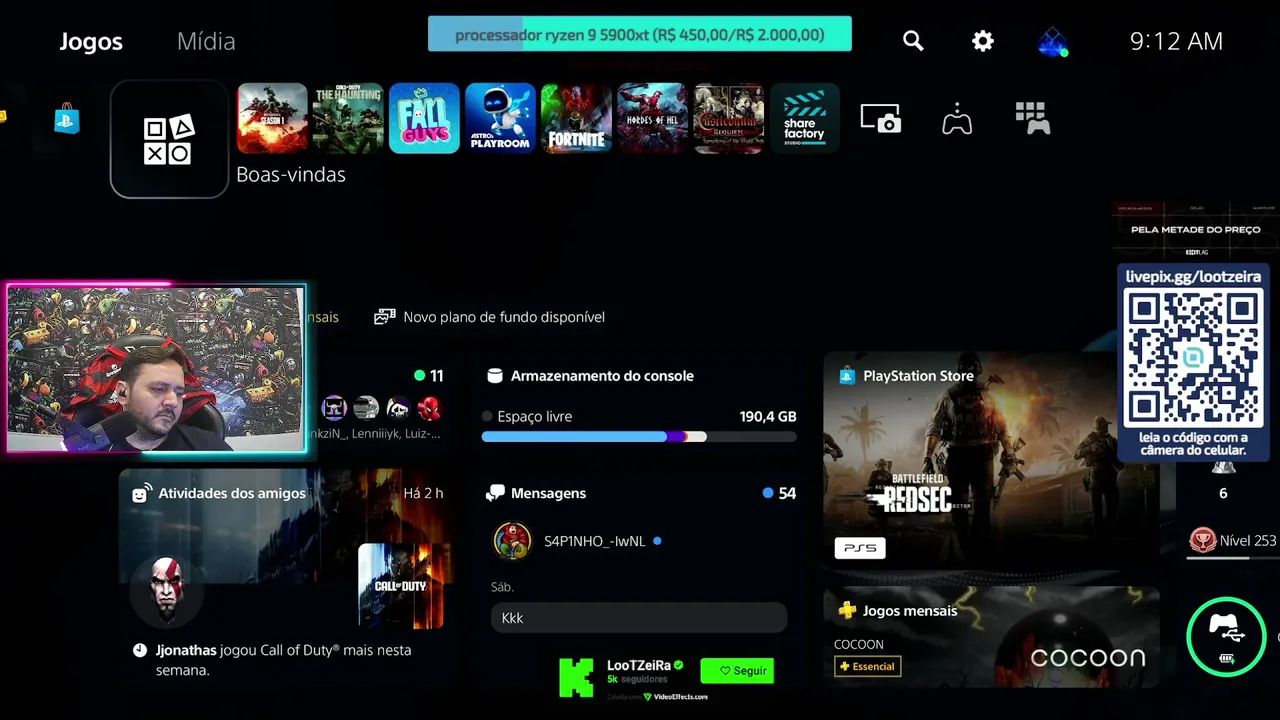The height and width of the screenshot is (720, 1280).
Task: Open the search magnifier icon
Action: coord(913,41)
